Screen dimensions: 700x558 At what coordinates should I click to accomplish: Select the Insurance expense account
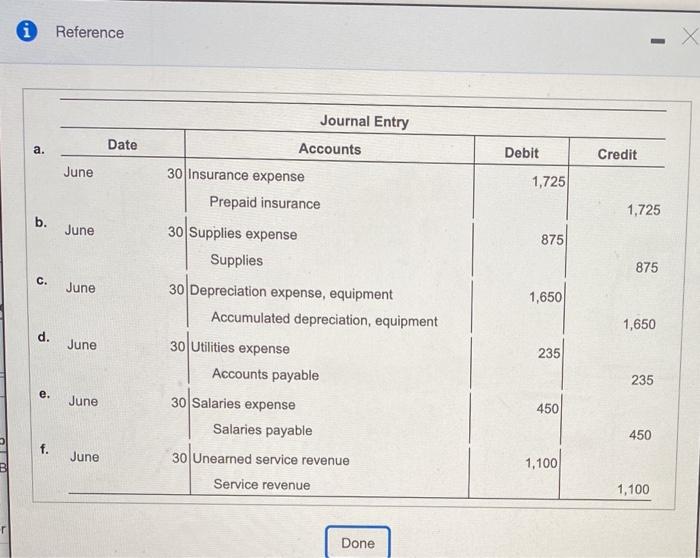pos(246,175)
